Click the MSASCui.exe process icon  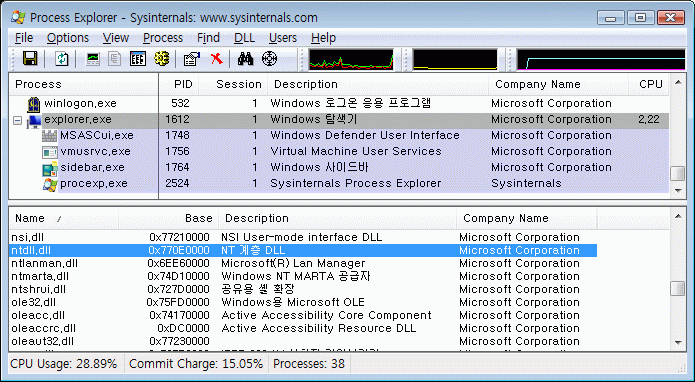(50, 136)
